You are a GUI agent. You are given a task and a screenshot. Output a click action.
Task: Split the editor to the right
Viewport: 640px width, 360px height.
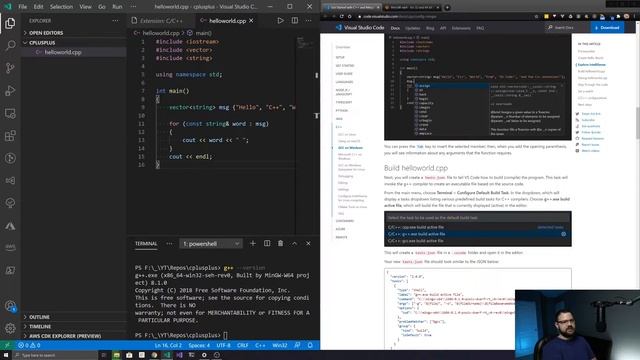pyautogui.click(x=295, y=20)
